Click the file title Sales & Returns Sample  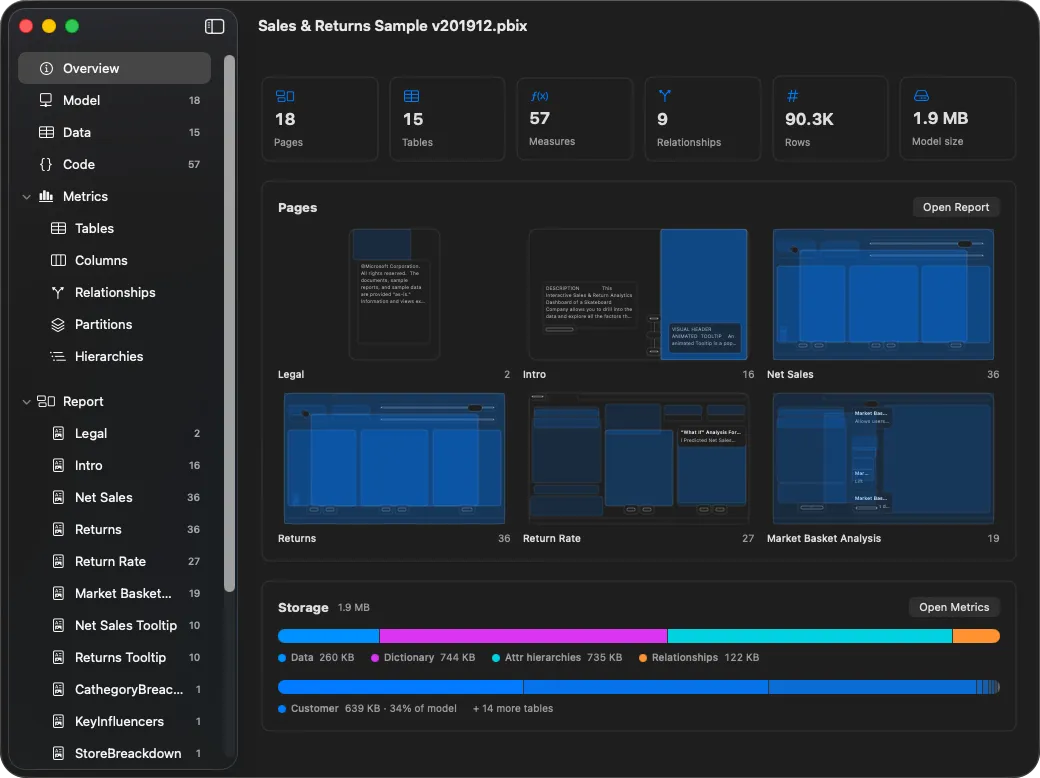pos(393,26)
